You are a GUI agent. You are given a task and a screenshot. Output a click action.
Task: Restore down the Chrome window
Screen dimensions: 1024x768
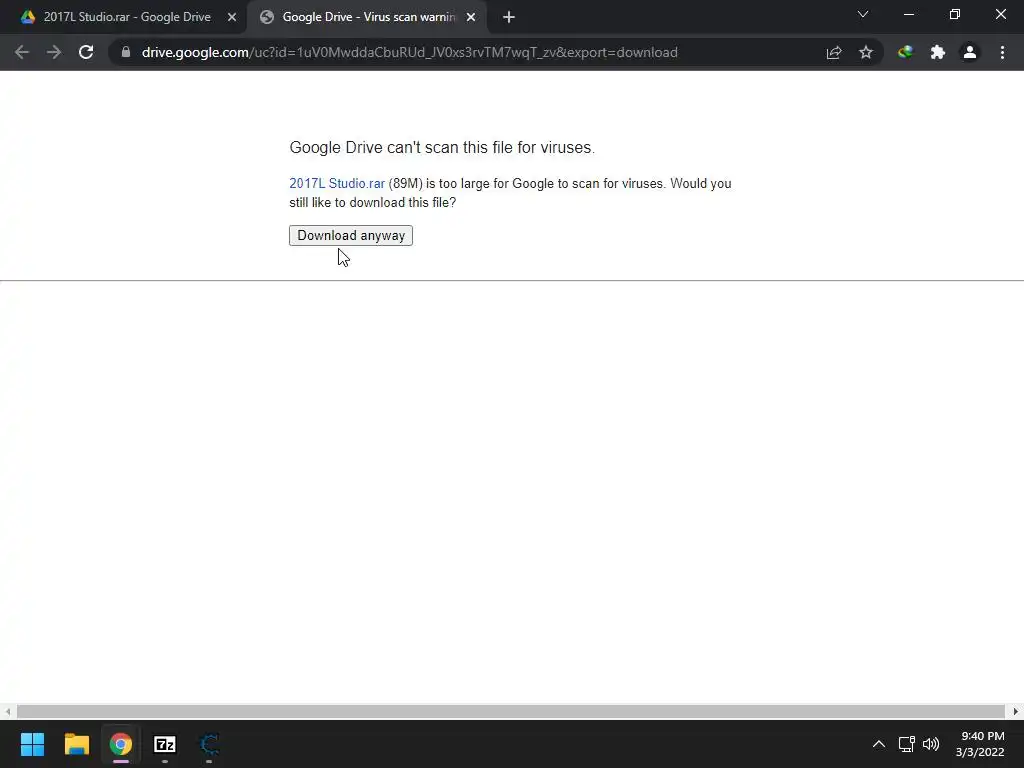[x=955, y=14]
